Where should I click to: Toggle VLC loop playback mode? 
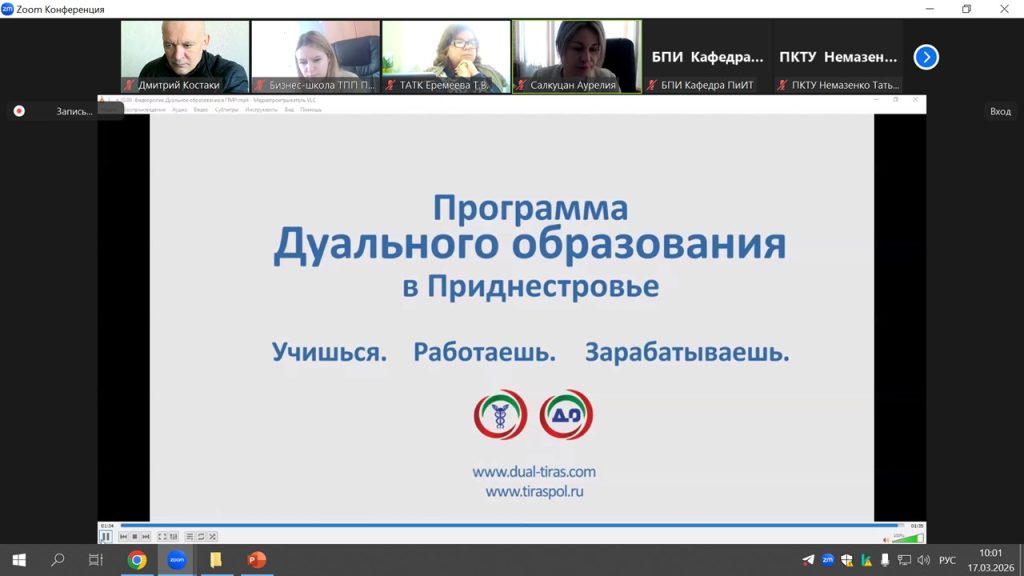tap(201, 537)
